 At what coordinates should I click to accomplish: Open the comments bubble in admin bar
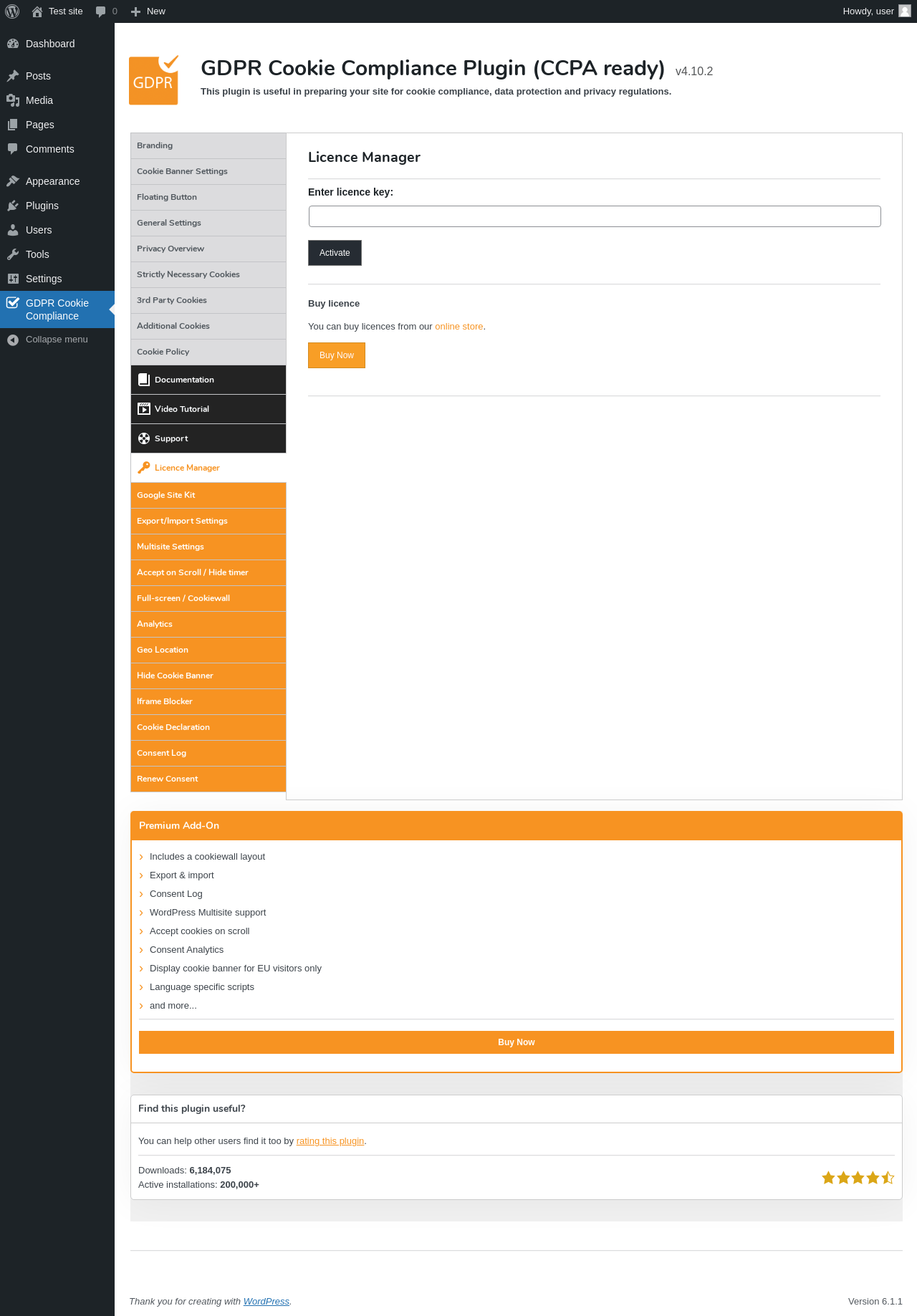point(100,11)
